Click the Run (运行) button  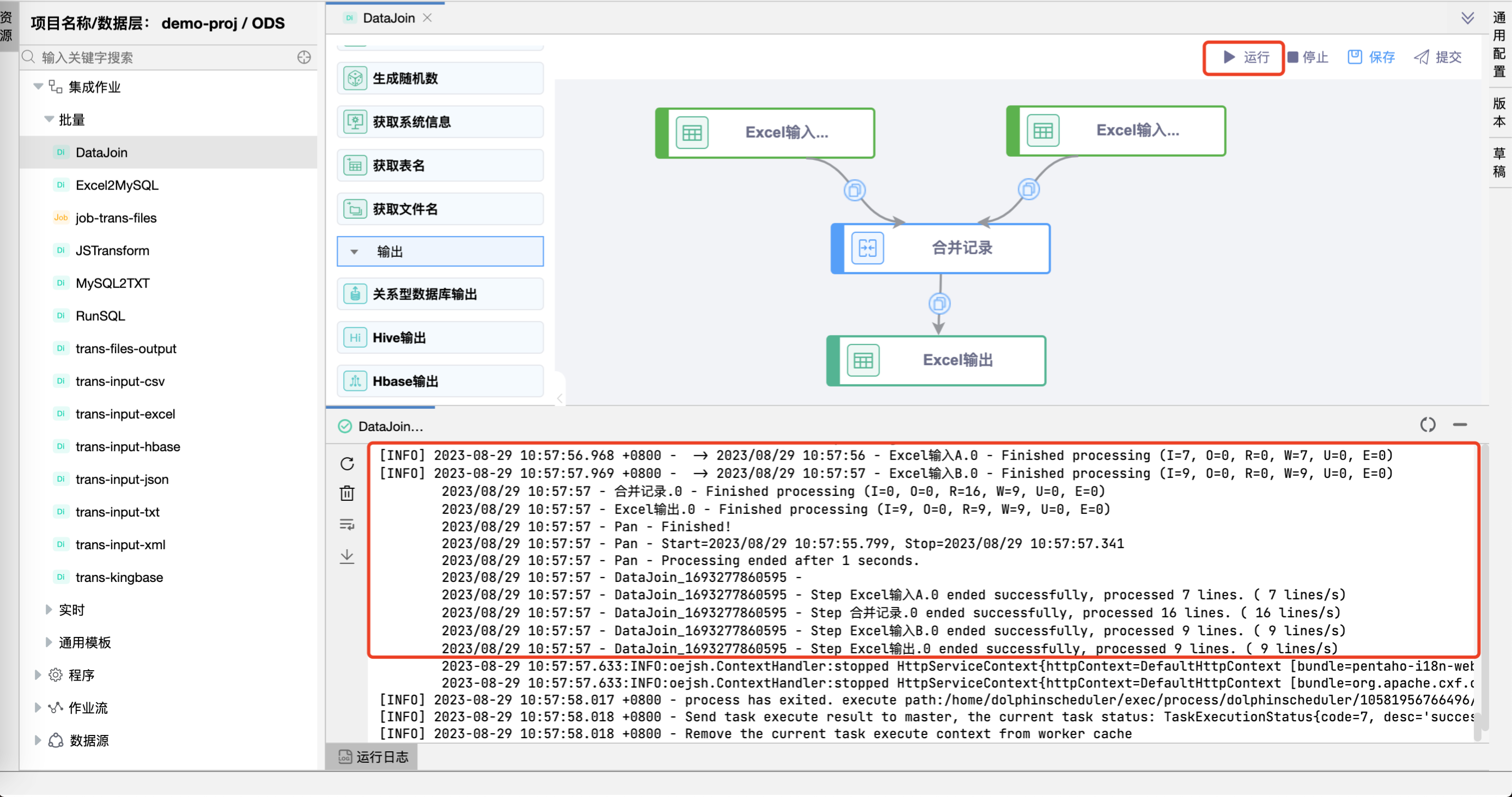(x=1245, y=58)
